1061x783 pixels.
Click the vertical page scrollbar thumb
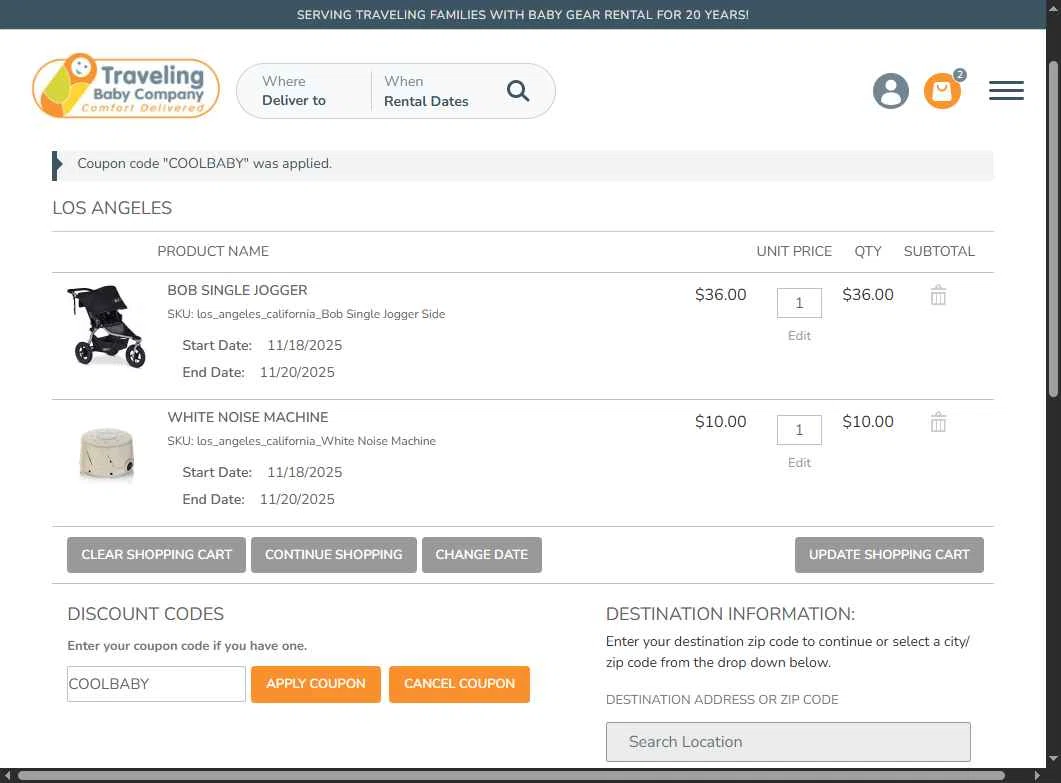point(1053,229)
